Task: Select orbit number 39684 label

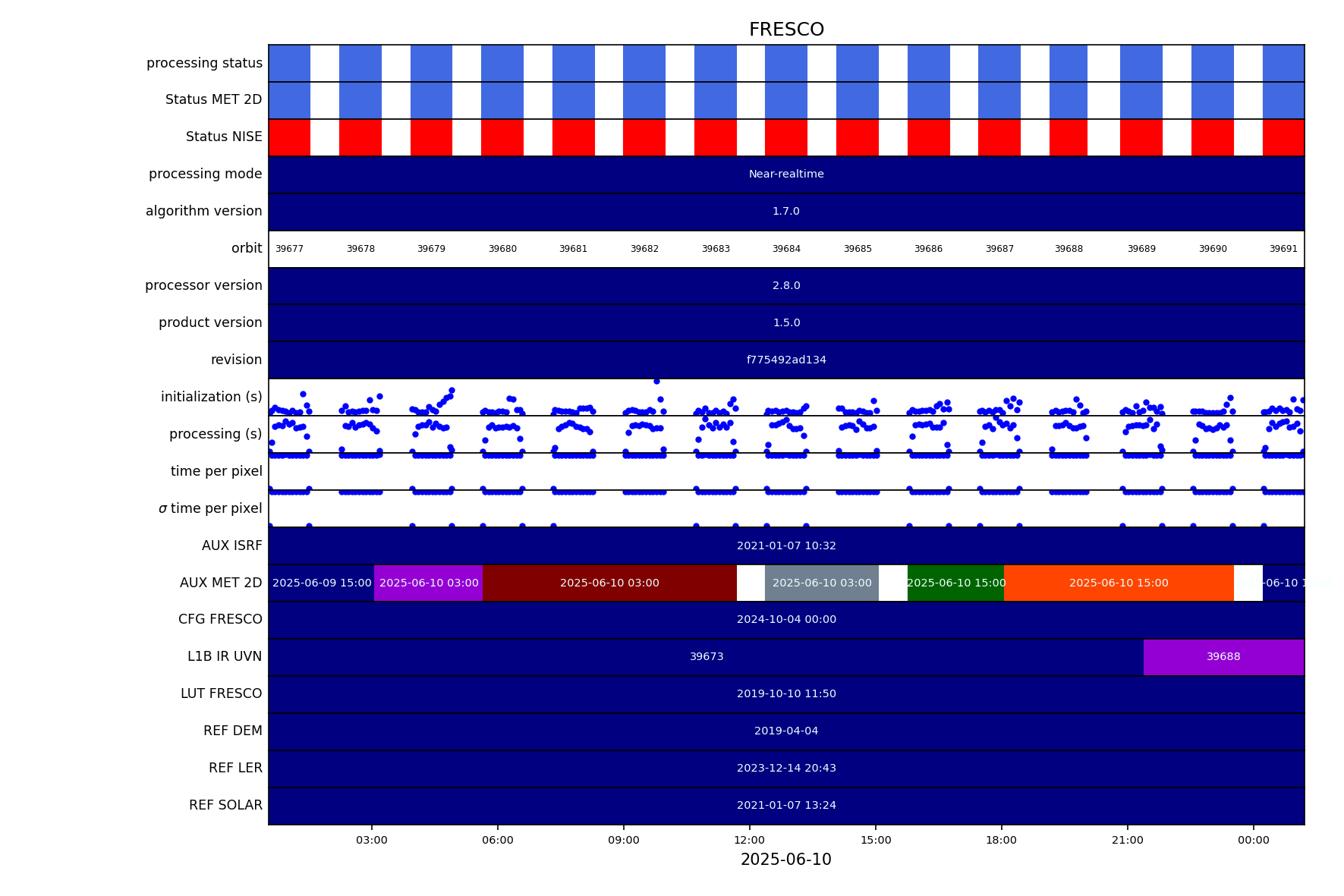Action: click(786, 249)
